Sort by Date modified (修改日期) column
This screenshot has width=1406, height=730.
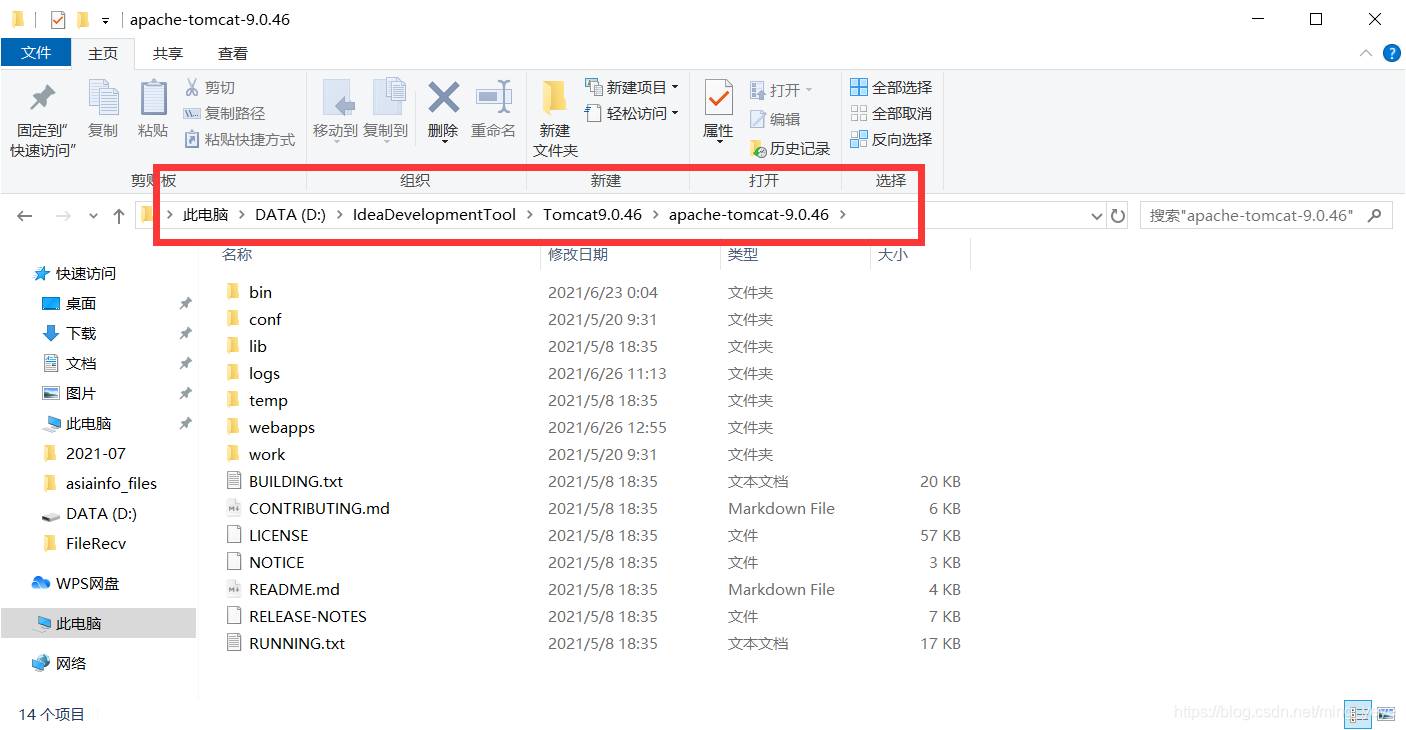tap(577, 254)
